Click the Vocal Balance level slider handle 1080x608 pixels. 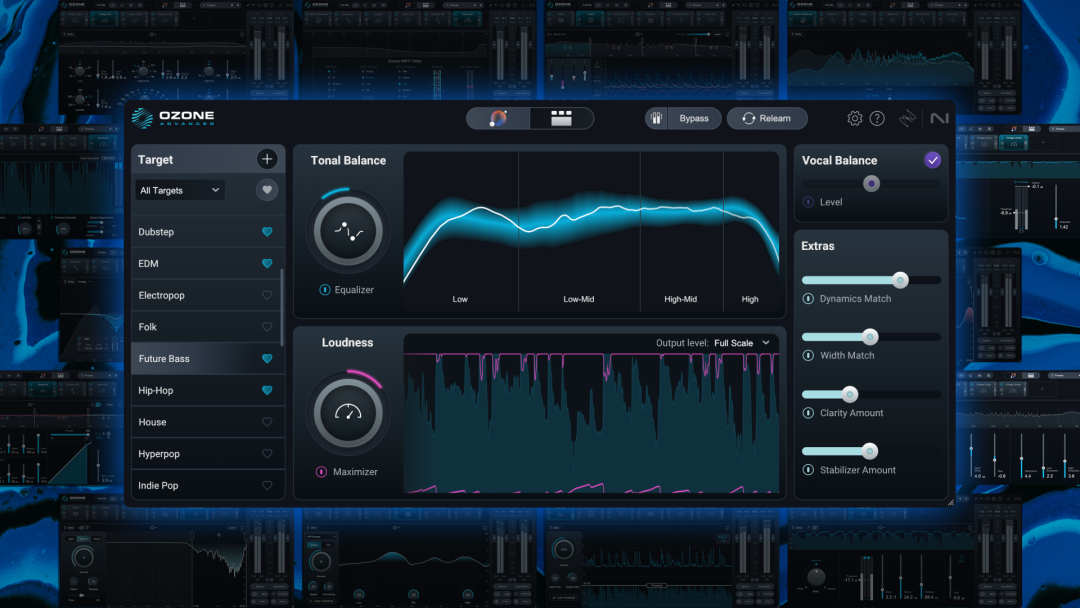871,184
